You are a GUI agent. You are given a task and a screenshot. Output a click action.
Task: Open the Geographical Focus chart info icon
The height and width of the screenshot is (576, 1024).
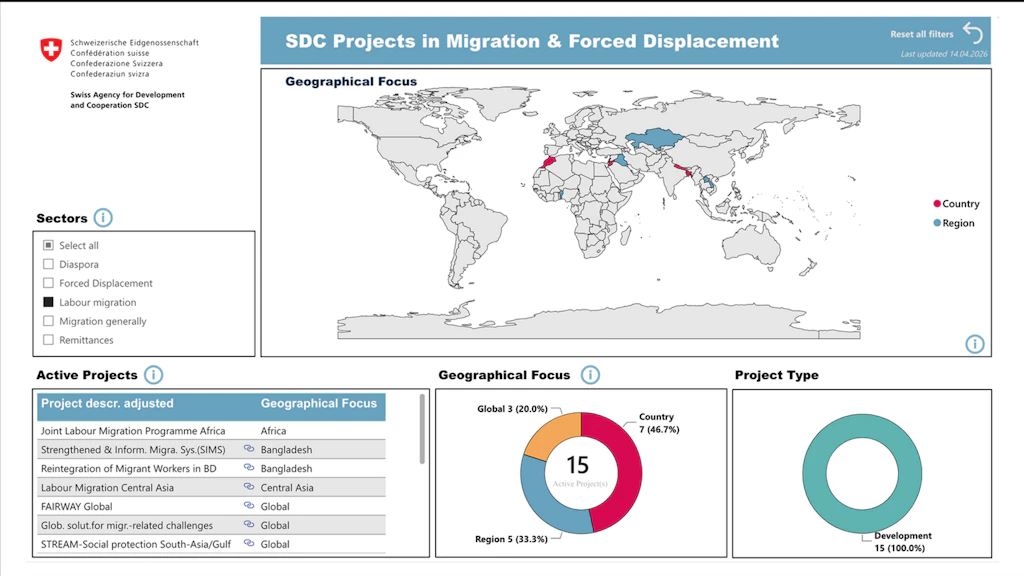coord(590,375)
